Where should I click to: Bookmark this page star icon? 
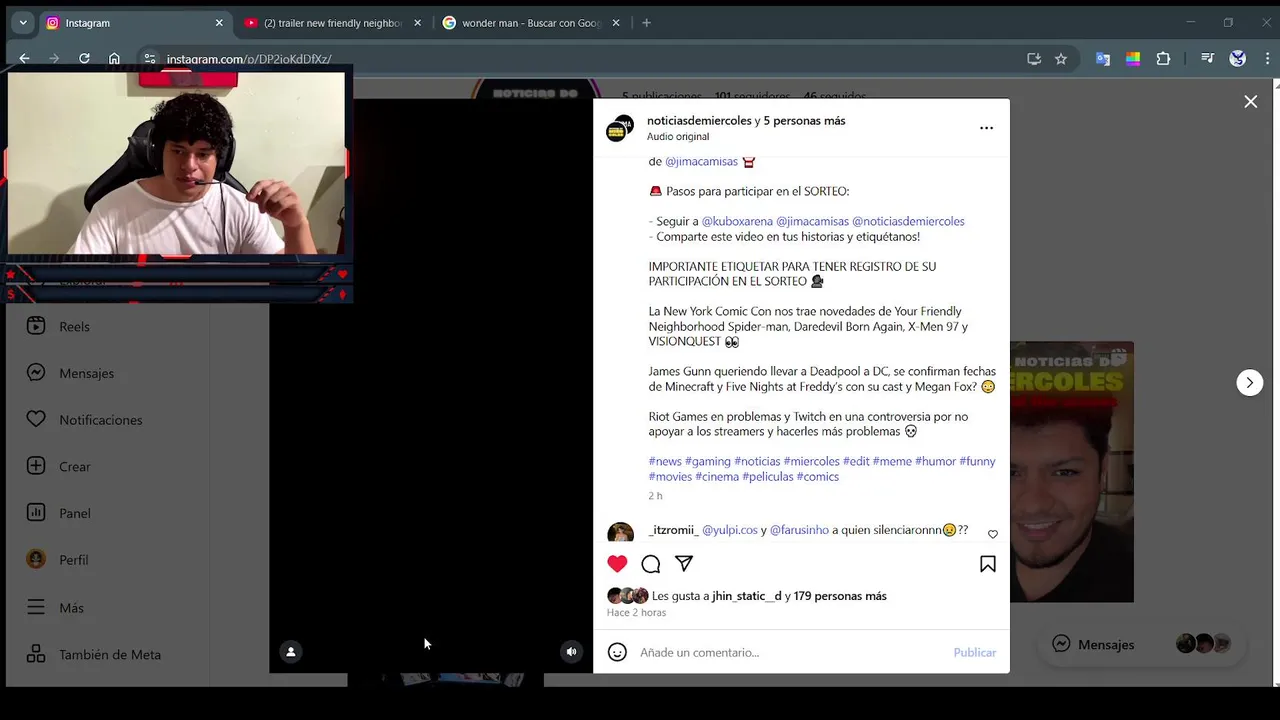coord(1061,59)
